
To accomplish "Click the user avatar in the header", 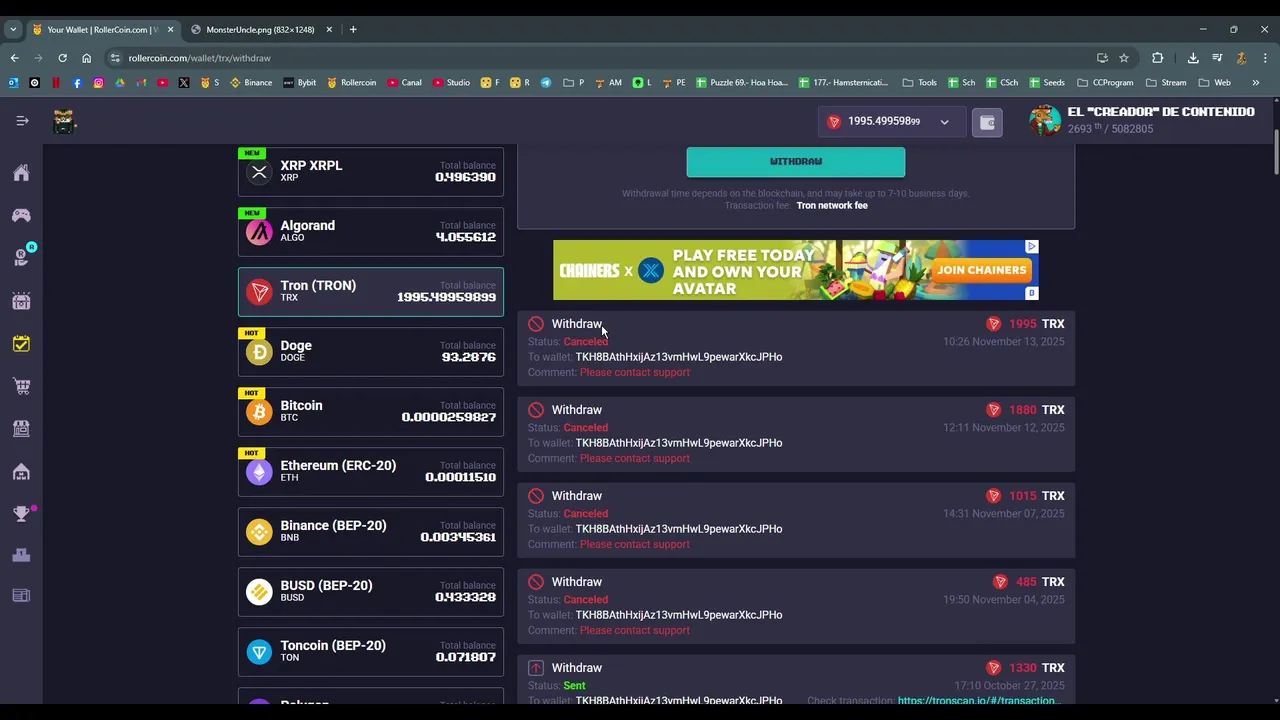I will 1045,121.
